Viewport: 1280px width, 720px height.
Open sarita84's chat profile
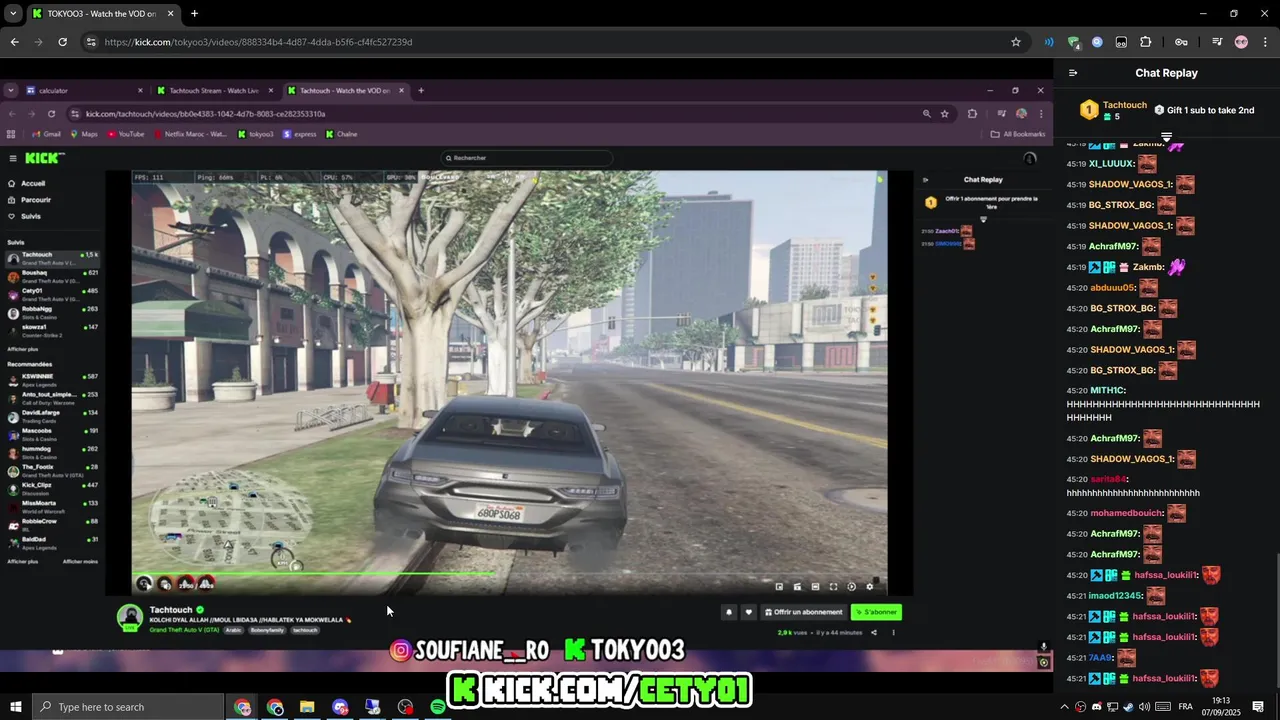point(1108,479)
